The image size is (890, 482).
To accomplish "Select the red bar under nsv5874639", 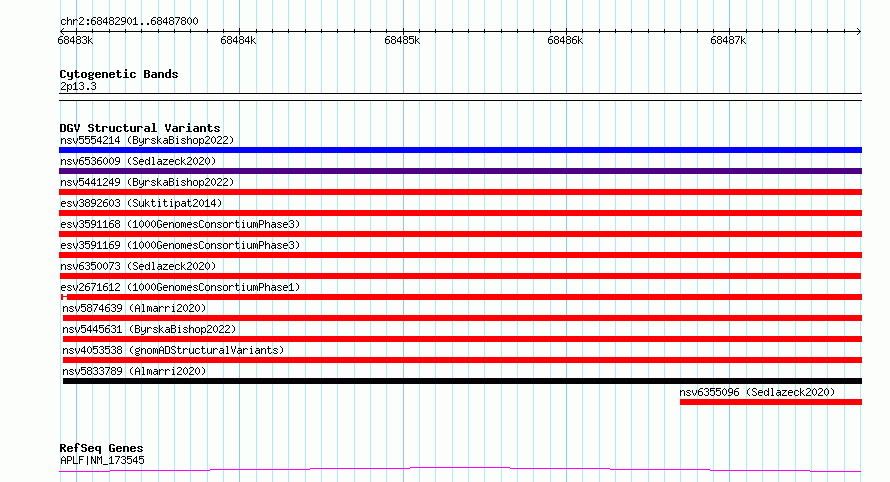I will tap(462, 318).
